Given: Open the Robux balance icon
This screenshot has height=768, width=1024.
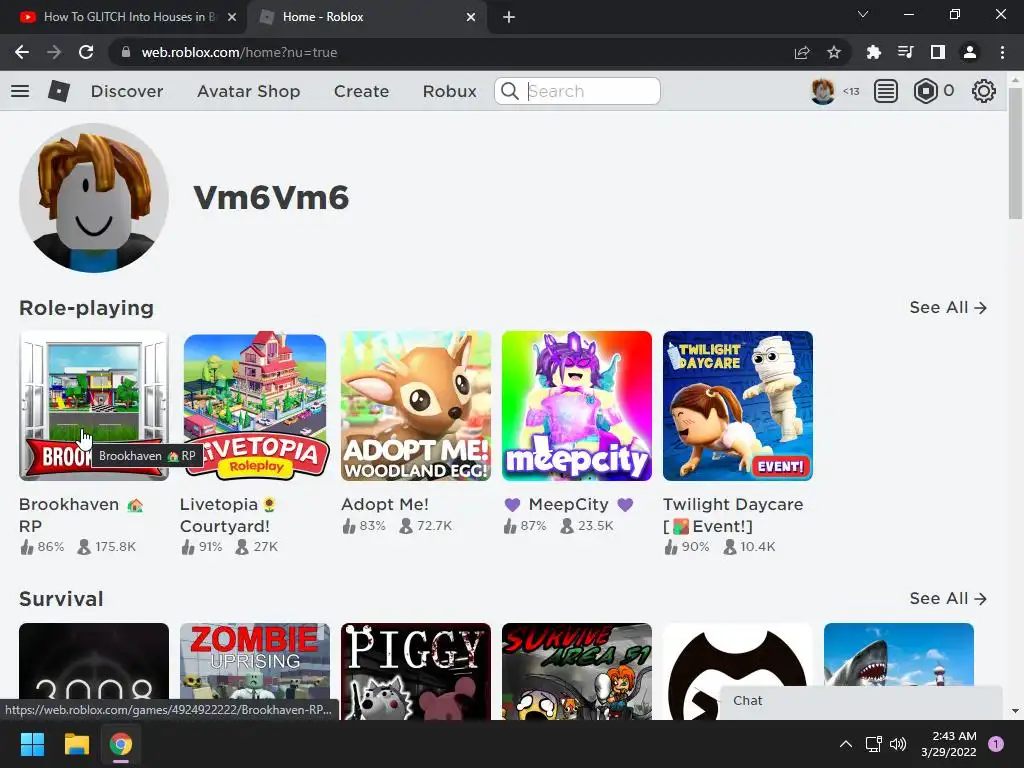Looking at the screenshot, I should 925,91.
